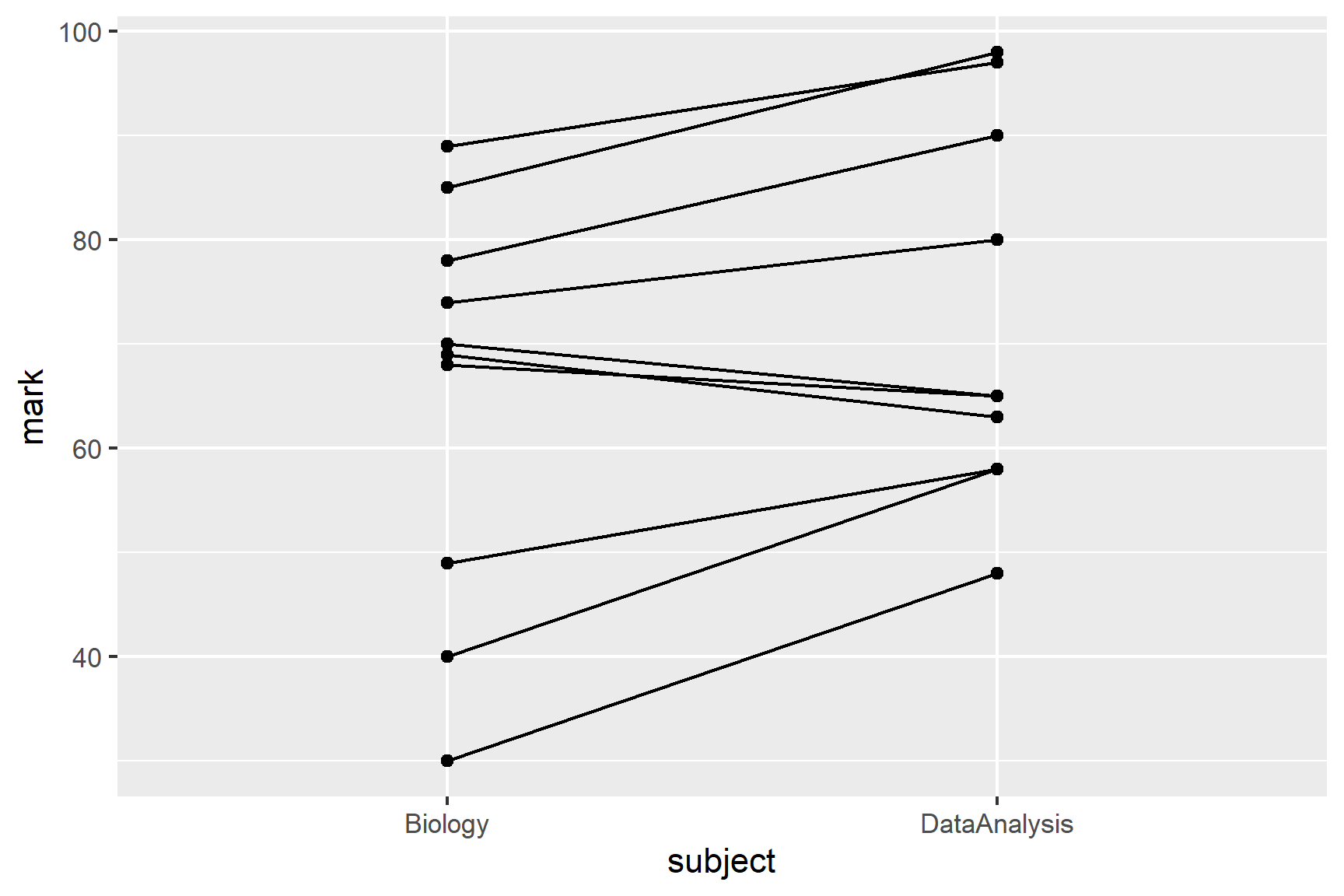The height and width of the screenshot is (896, 1344).
Task: Click the Biology x-axis label
Action: pos(446,824)
